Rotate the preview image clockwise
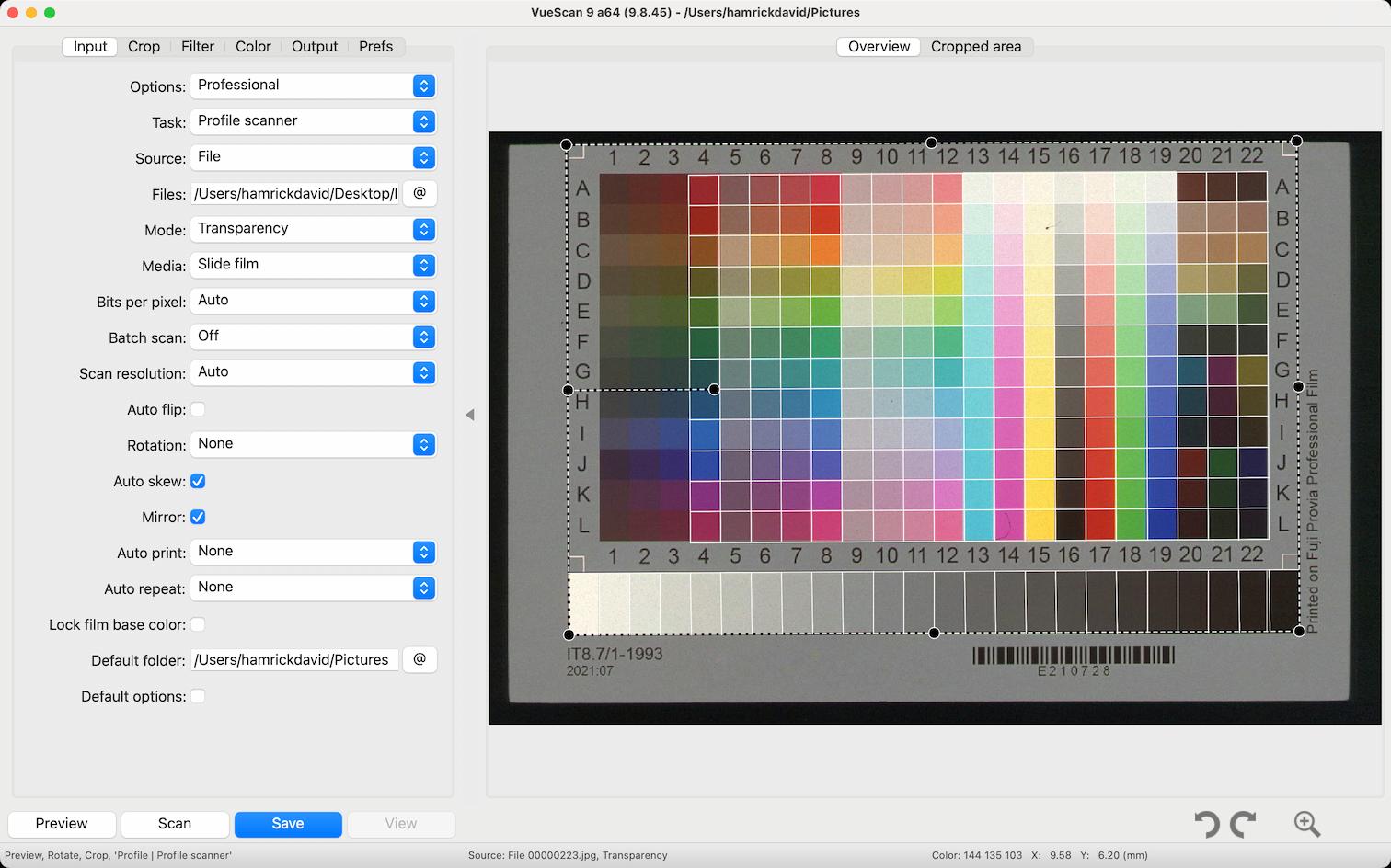The image size is (1391, 868). (1242, 824)
